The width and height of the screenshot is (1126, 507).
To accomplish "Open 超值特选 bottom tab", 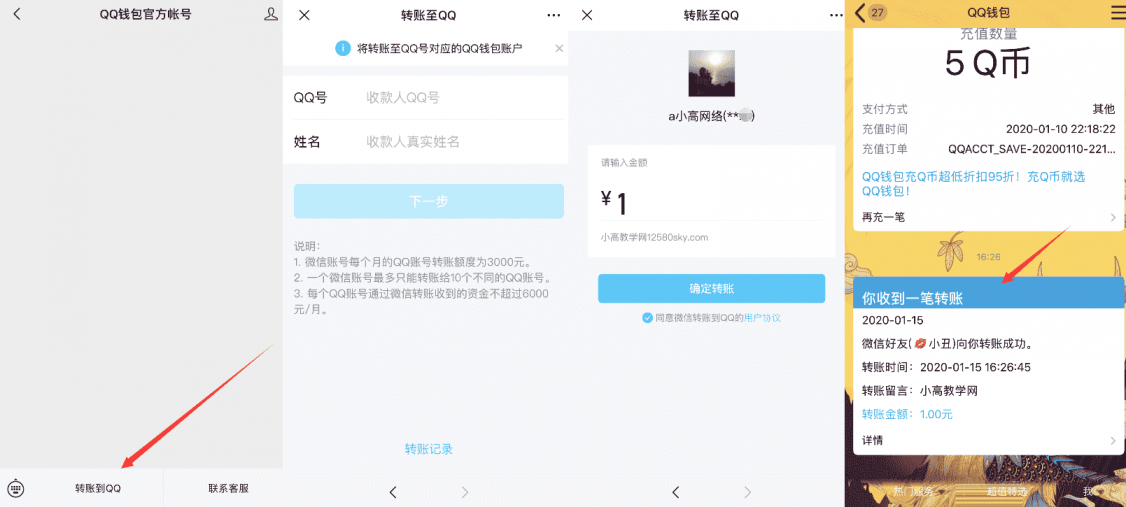I will [1006, 492].
